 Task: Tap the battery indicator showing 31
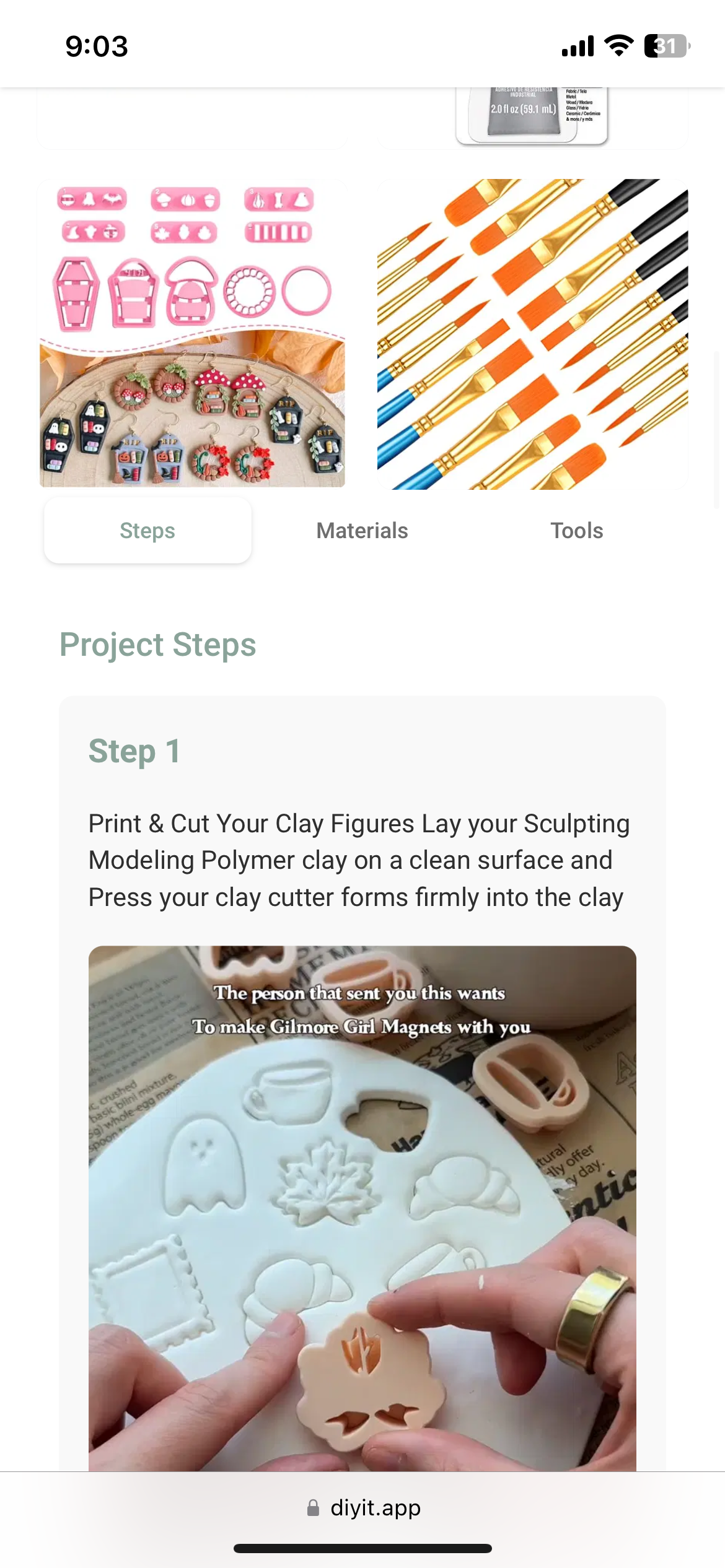point(667,46)
